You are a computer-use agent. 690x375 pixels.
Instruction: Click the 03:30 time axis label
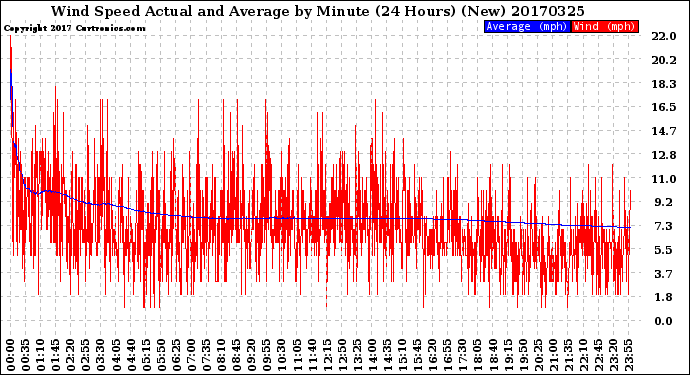(101, 355)
